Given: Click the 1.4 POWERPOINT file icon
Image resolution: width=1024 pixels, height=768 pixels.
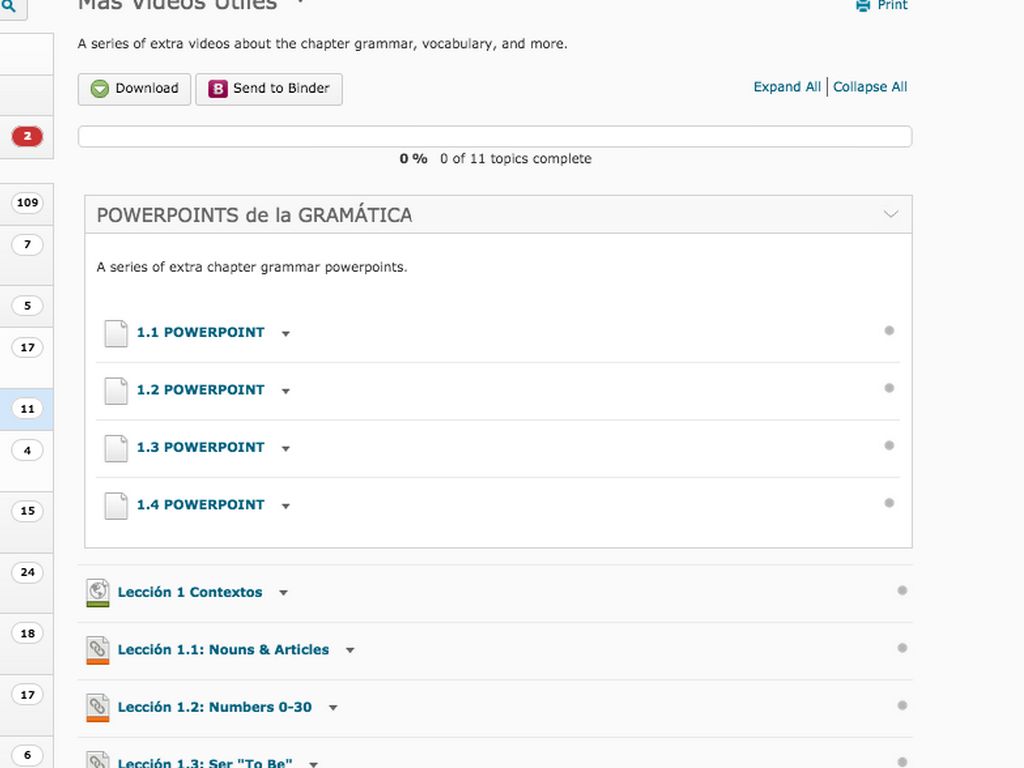Looking at the screenshot, I should point(116,505).
